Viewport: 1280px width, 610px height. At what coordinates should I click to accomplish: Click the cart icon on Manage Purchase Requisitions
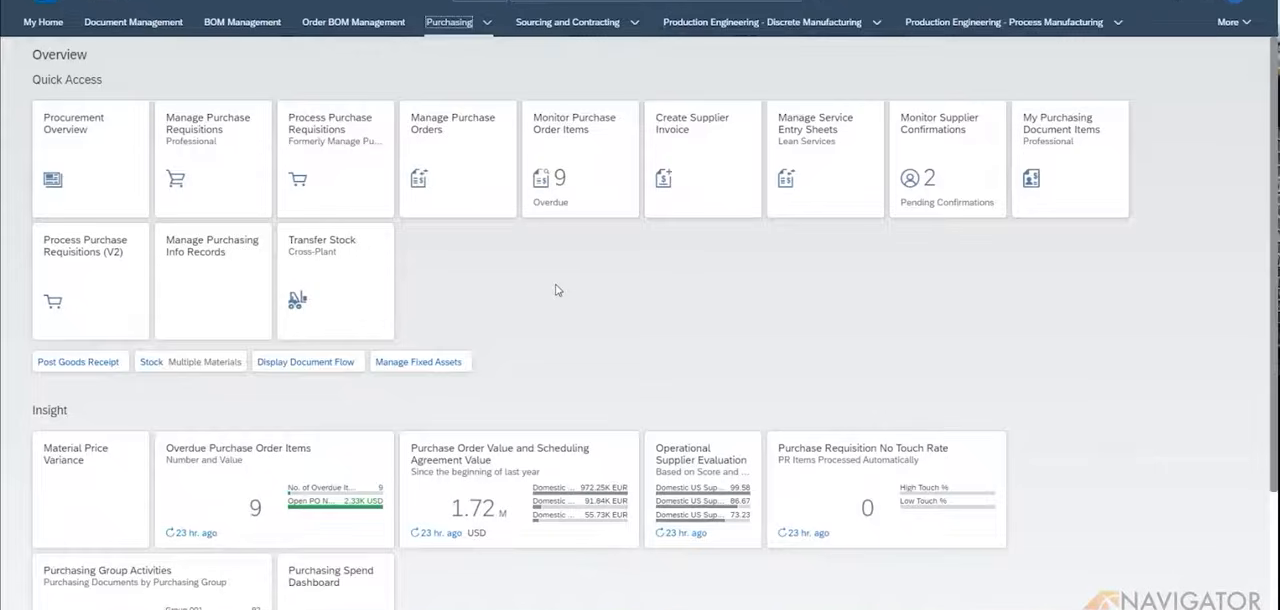175,179
